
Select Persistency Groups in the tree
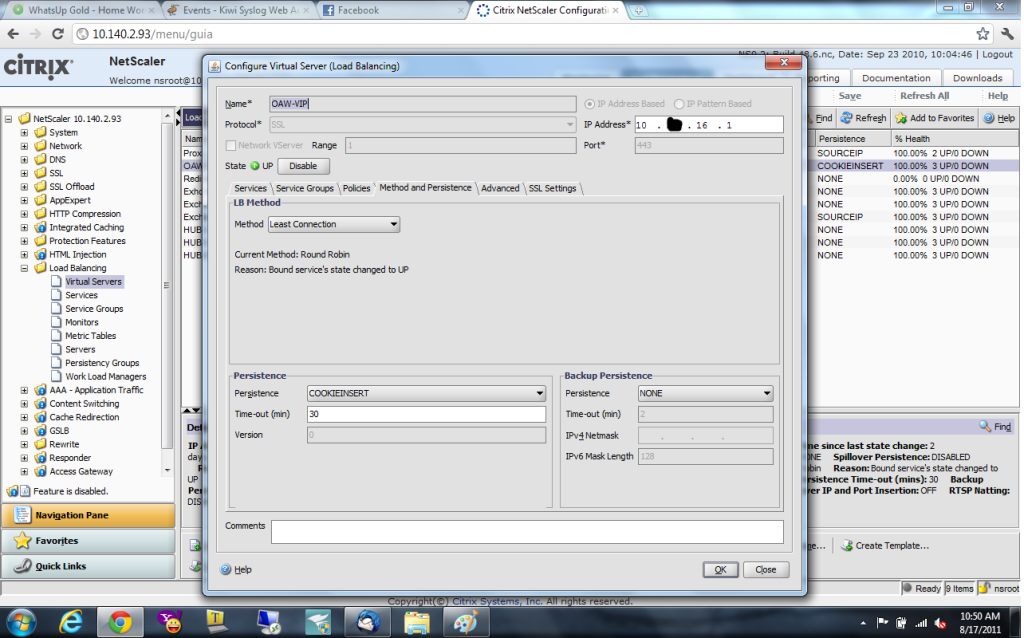[x=102, y=362]
